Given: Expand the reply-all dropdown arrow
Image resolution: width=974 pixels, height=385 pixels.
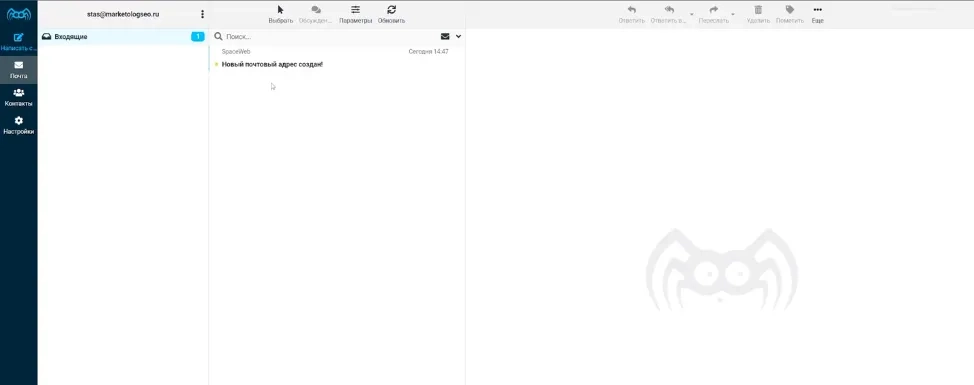Looking at the screenshot, I should pos(692,14).
